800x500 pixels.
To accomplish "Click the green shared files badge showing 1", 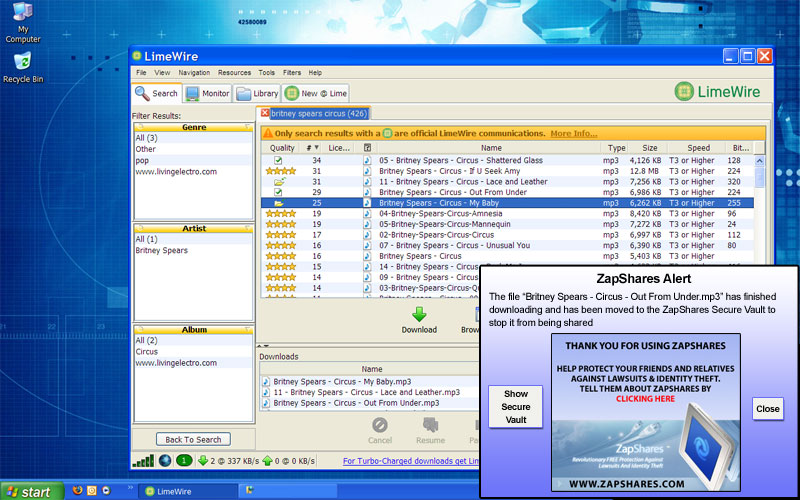I will pyautogui.click(x=184, y=461).
